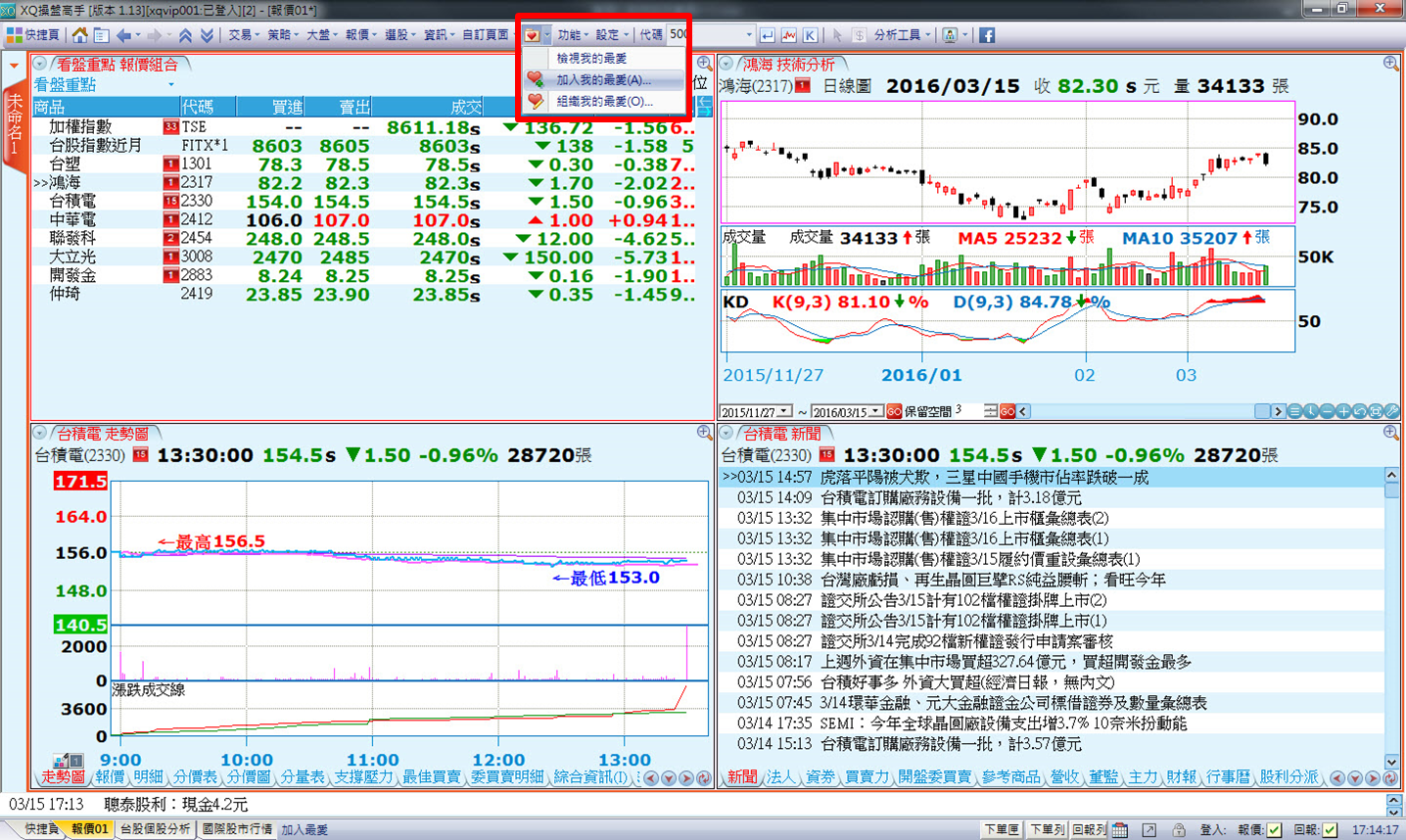Open the start date 2015/11/27 dropdown

[x=784, y=412]
